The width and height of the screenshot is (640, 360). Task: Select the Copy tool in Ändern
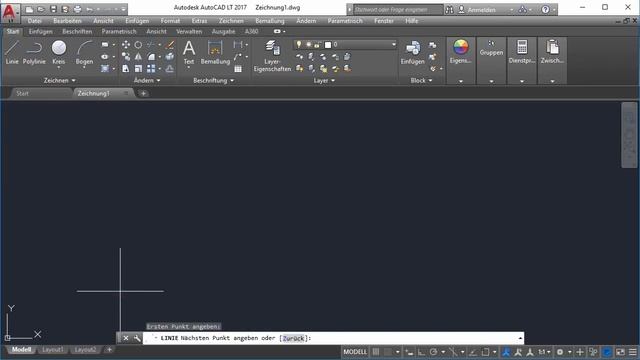point(126,57)
